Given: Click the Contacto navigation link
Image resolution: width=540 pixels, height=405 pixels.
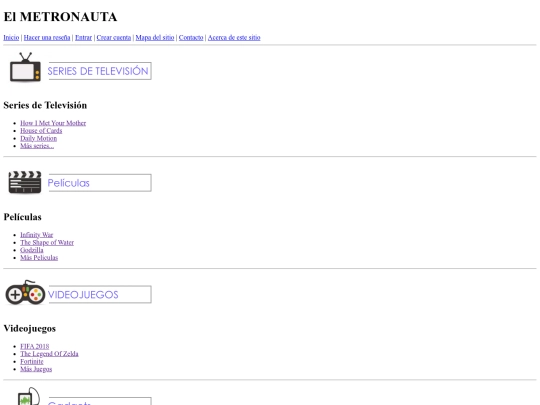Looking at the screenshot, I should [x=191, y=38].
